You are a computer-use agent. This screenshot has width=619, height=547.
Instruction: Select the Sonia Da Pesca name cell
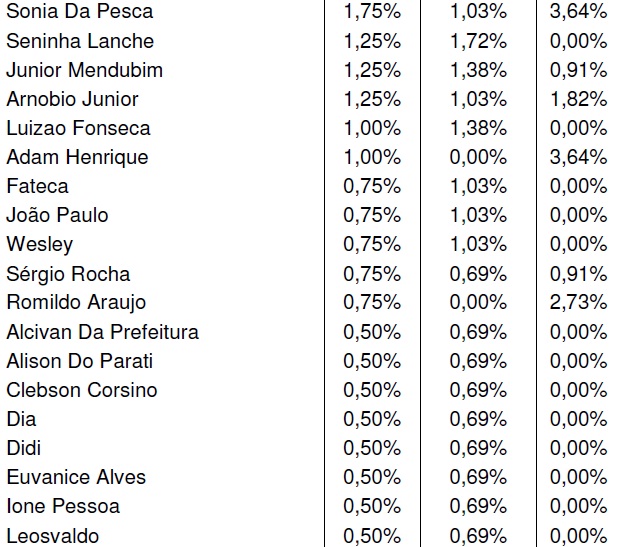(x=80, y=11)
